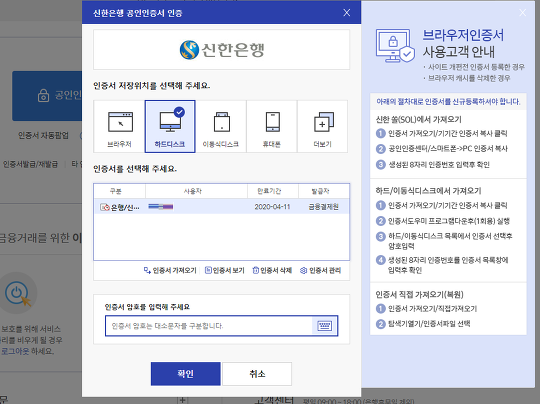Click 인증서 직접 가져오기(복원) heading

(419, 294)
